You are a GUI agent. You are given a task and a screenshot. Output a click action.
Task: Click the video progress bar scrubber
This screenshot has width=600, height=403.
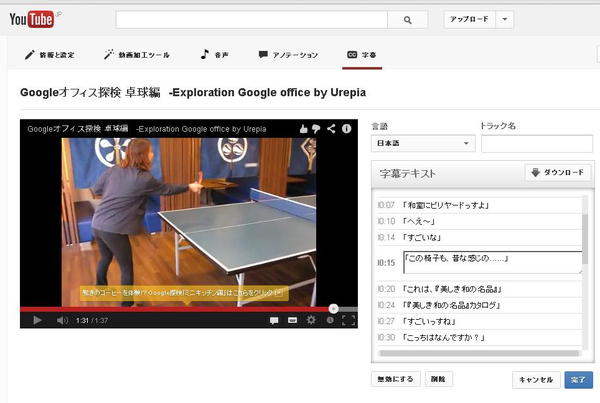click(x=333, y=308)
